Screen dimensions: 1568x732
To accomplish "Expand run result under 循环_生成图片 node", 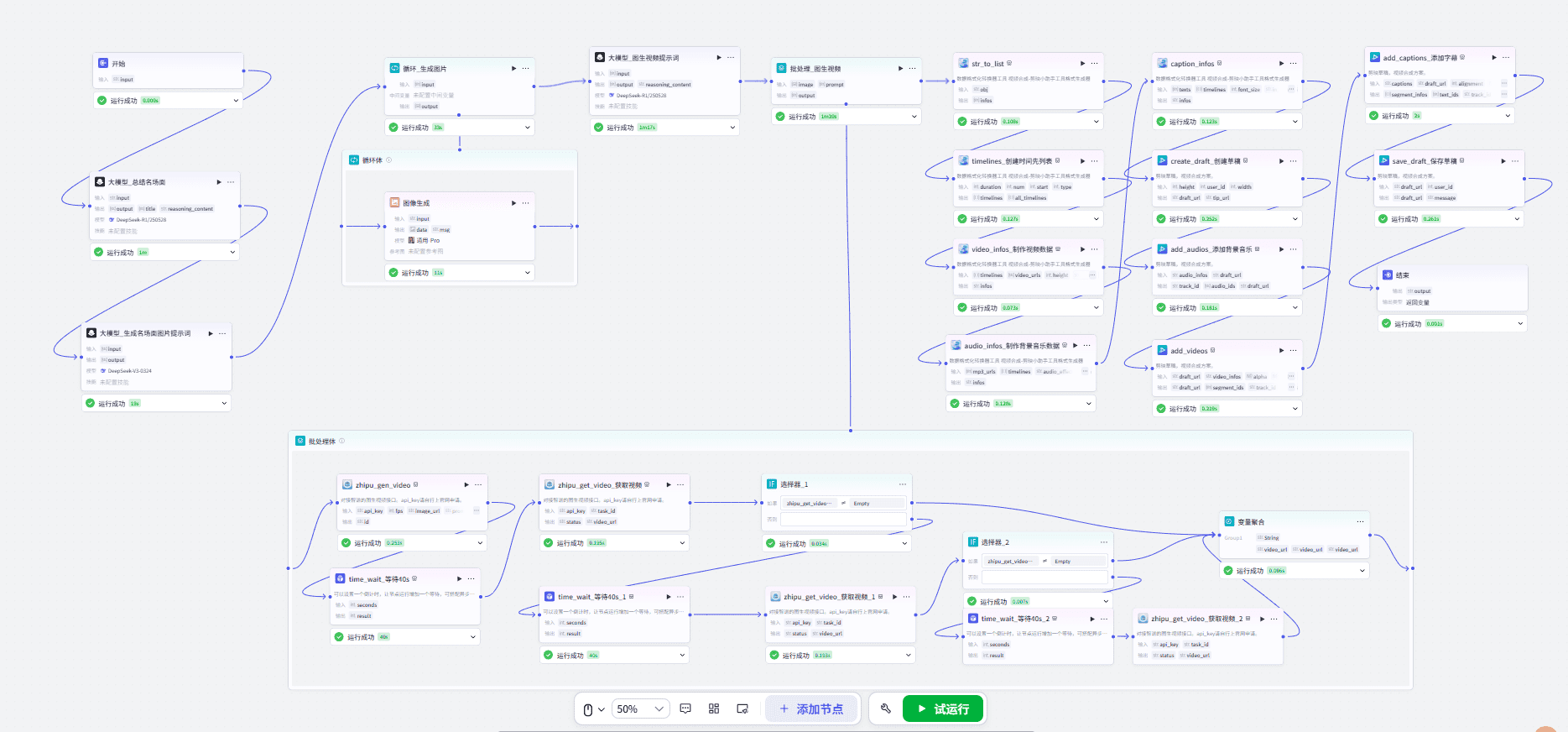I will [x=528, y=128].
